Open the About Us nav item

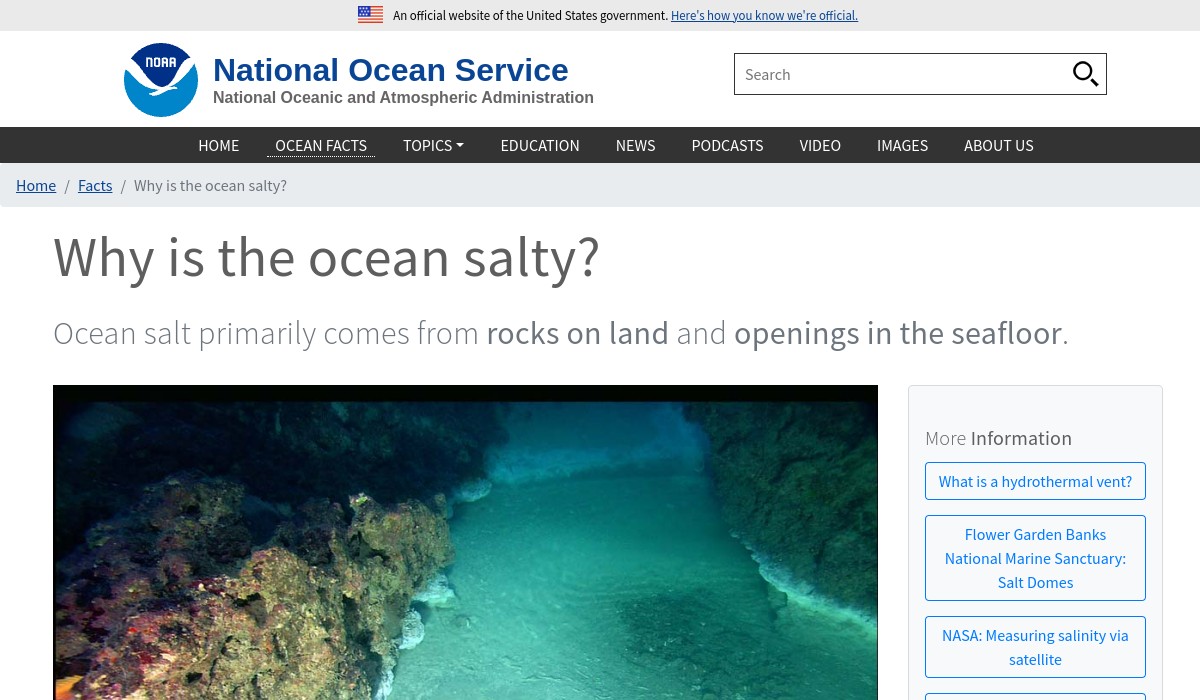(x=999, y=145)
